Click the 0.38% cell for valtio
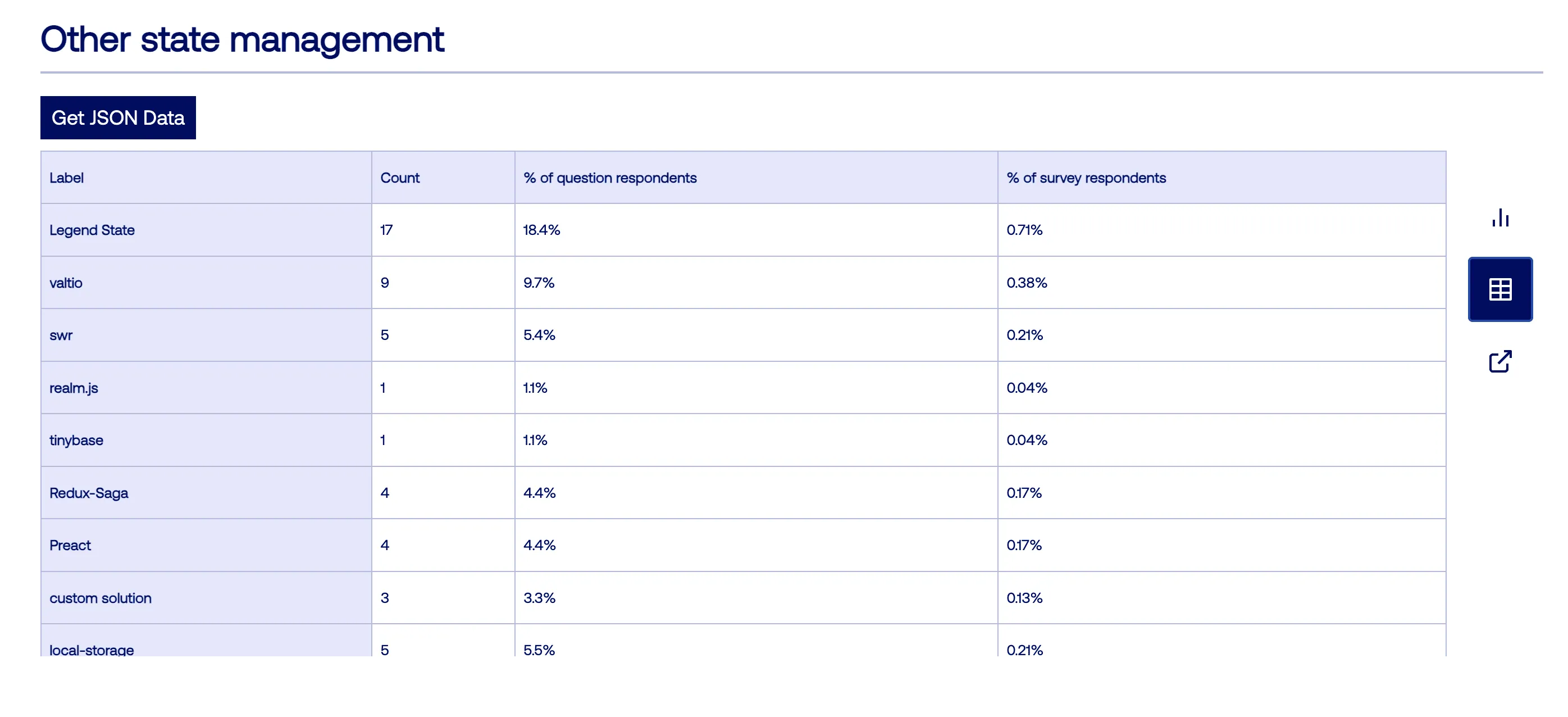The height and width of the screenshot is (717, 1568). pyautogui.click(x=1027, y=283)
